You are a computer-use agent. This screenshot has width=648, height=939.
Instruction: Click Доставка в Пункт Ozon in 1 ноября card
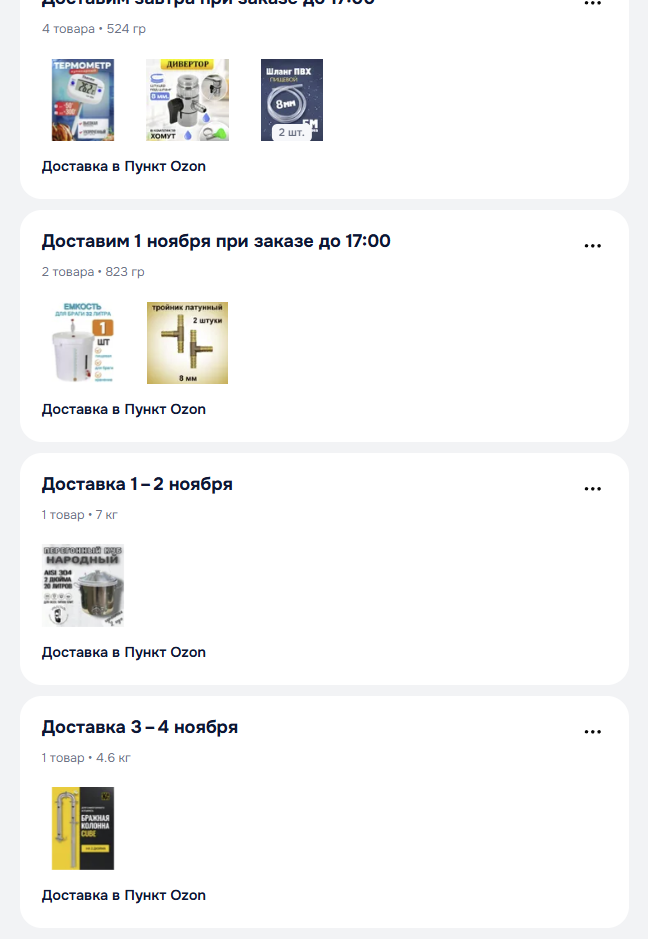click(x=123, y=410)
